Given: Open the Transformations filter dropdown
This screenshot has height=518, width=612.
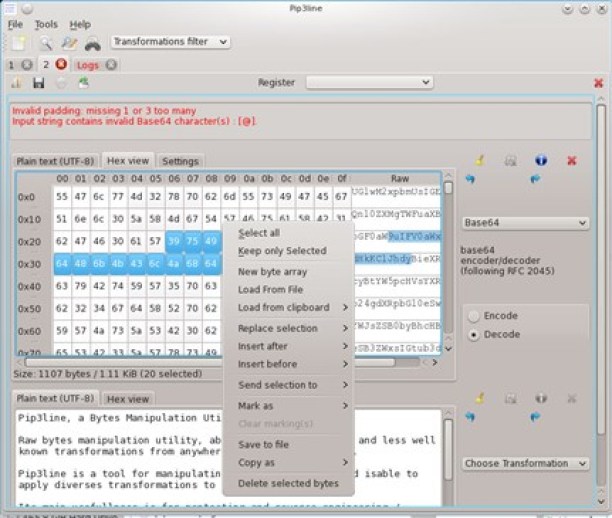Looking at the screenshot, I should pyautogui.click(x=169, y=42).
